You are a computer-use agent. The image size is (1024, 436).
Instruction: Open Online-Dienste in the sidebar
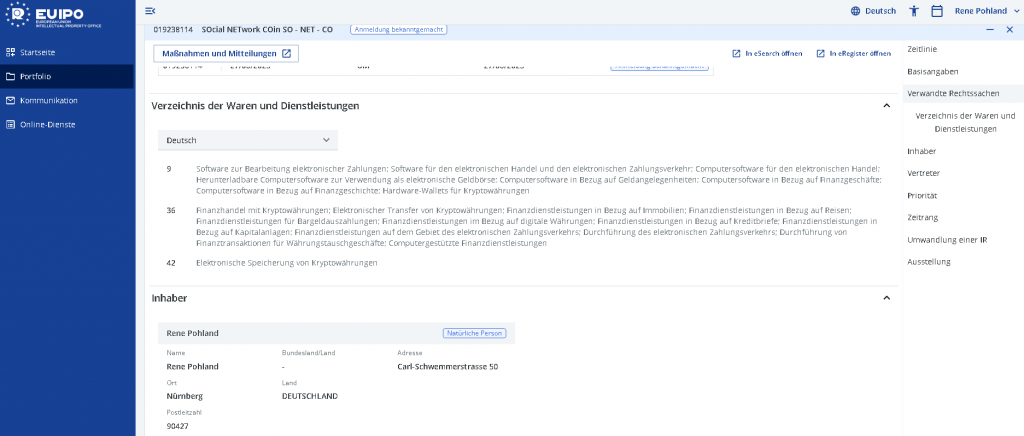pos(47,124)
